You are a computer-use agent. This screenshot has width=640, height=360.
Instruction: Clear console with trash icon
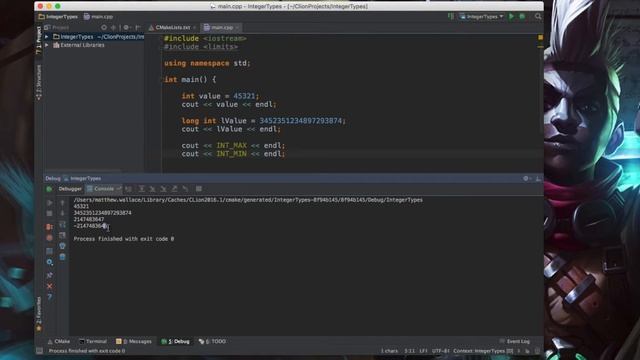[62, 257]
